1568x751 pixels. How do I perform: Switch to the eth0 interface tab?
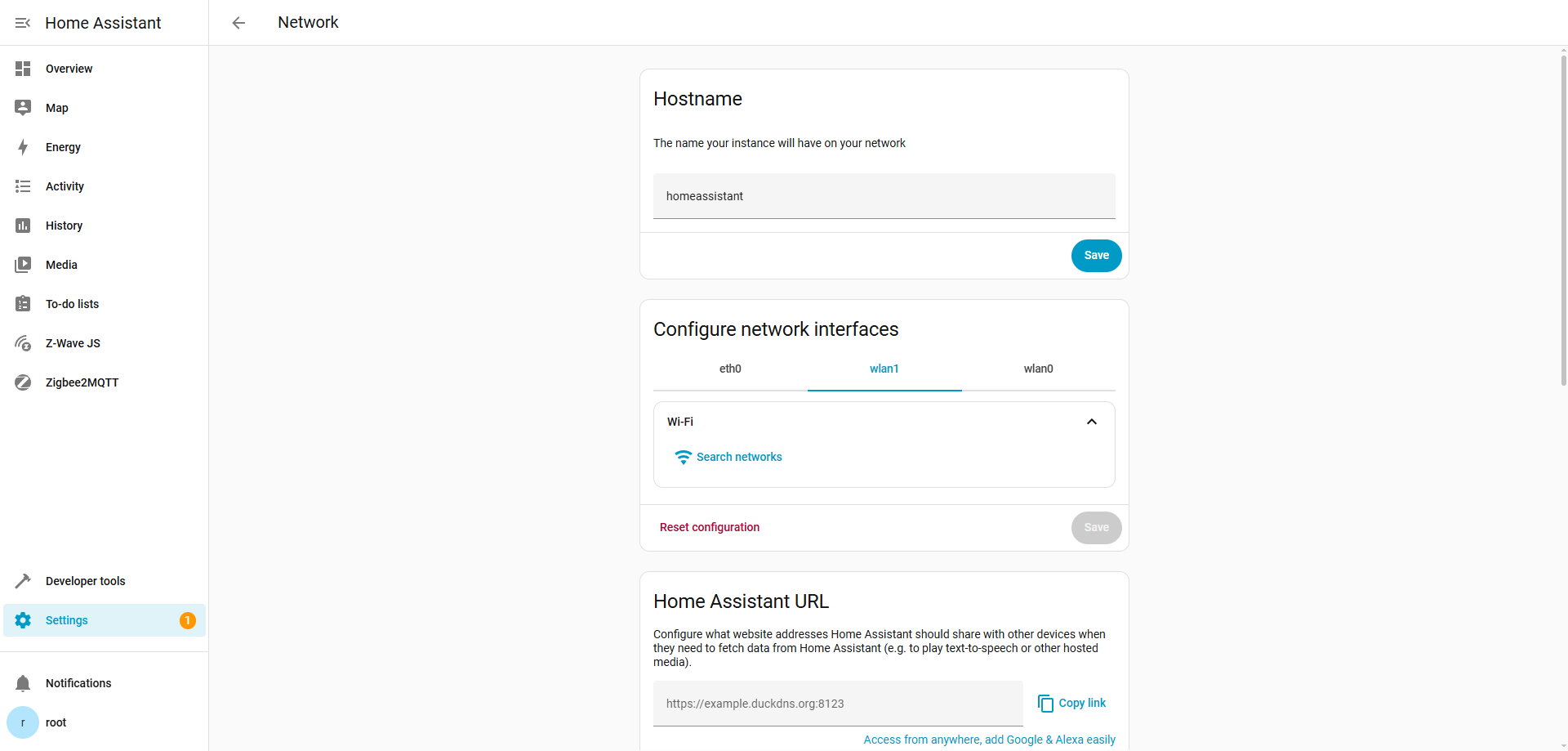pyautogui.click(x=730, y=369)
